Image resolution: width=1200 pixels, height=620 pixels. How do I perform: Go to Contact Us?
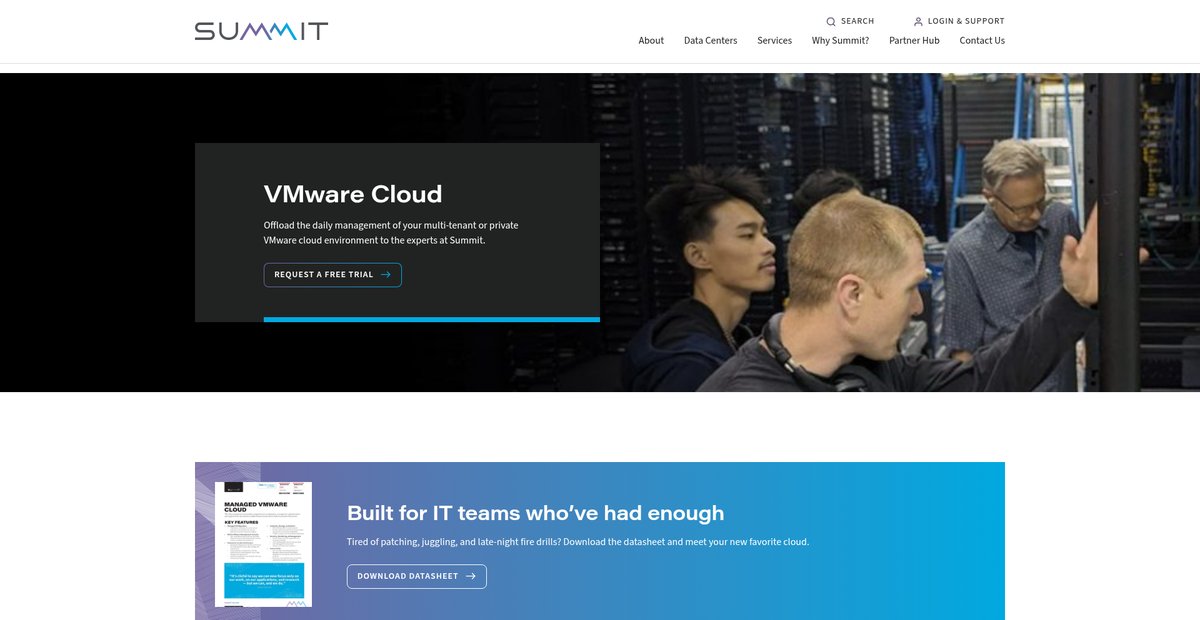982,41
